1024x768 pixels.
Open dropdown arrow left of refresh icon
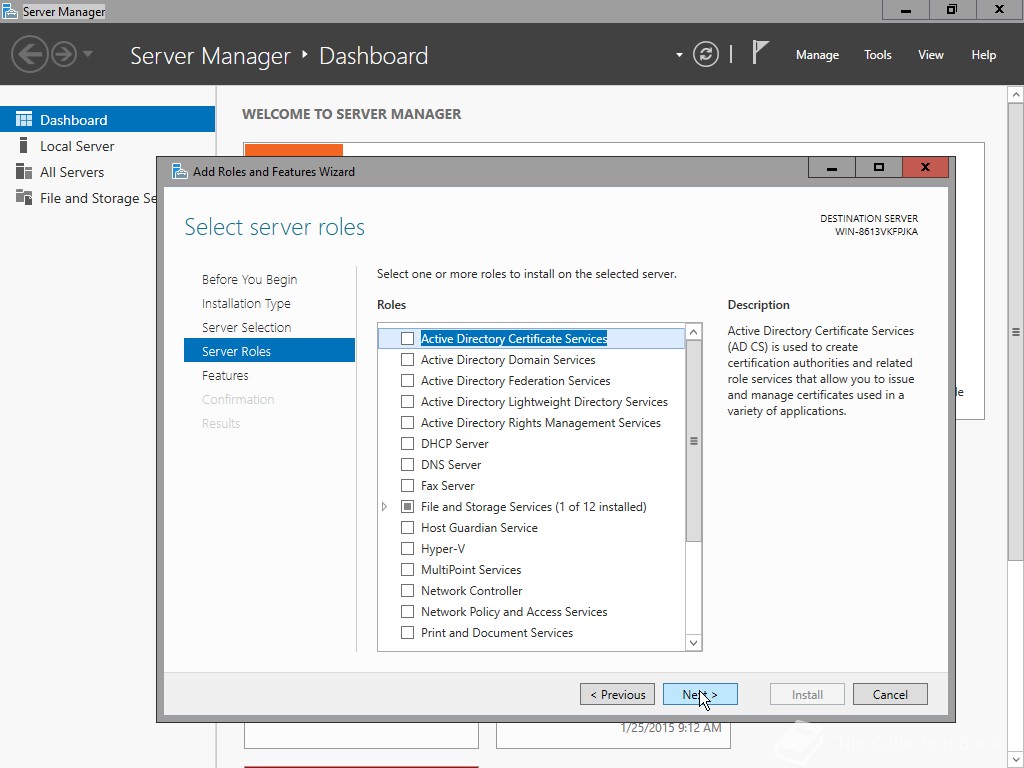[679, 55]
